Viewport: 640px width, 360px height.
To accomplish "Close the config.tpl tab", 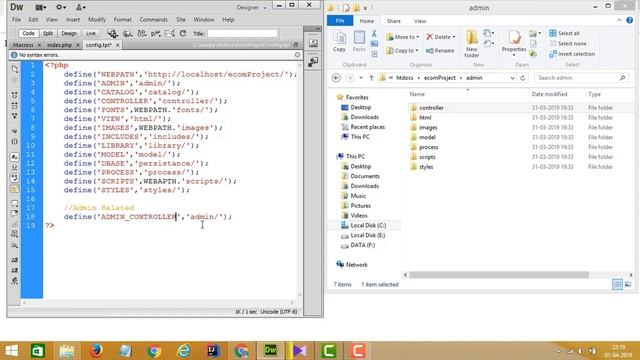I will click(118, 45).
